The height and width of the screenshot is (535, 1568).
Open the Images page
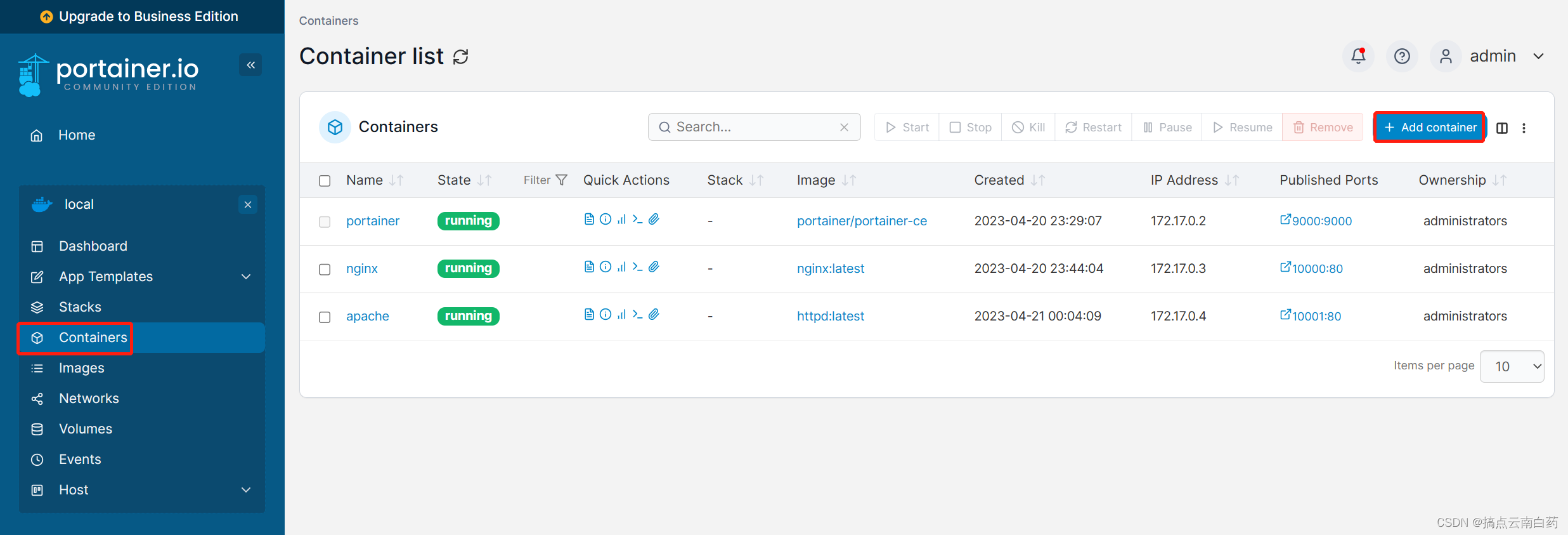click(x=142, y=368)
